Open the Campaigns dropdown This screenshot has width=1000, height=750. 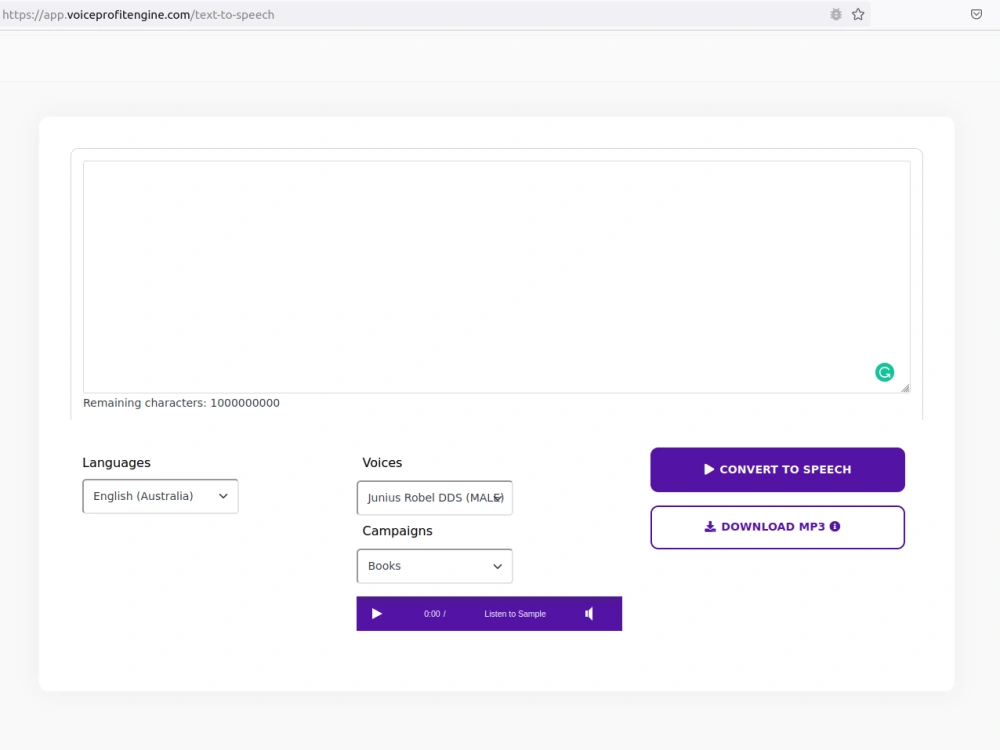[434, 566]
